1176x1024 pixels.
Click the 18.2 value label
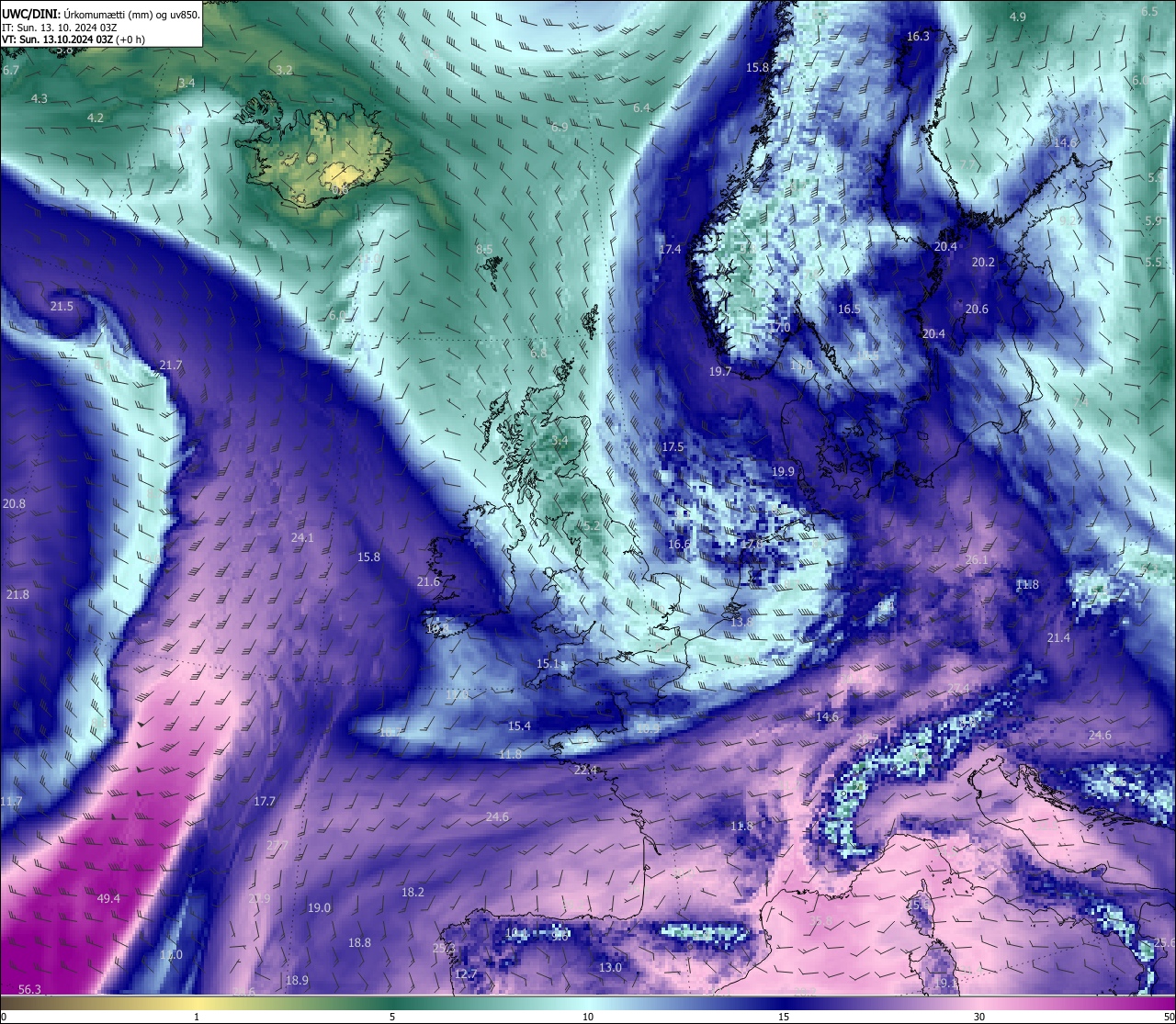pyautogui.click(x=413, y=893)
